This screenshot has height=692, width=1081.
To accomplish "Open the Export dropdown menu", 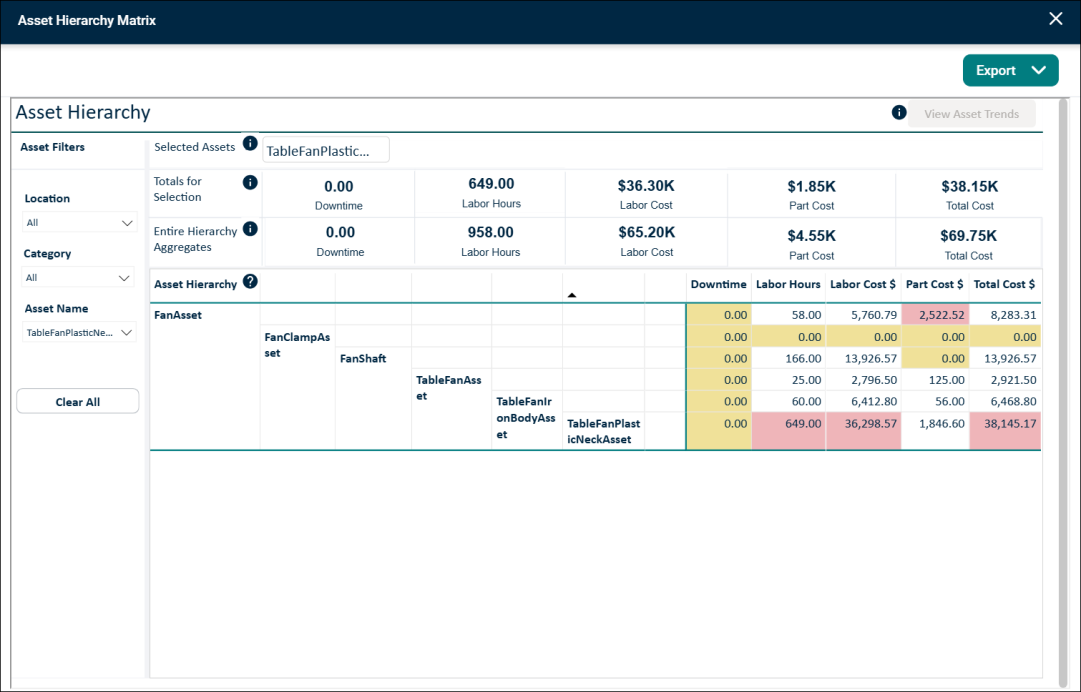I will point(1010,70).
